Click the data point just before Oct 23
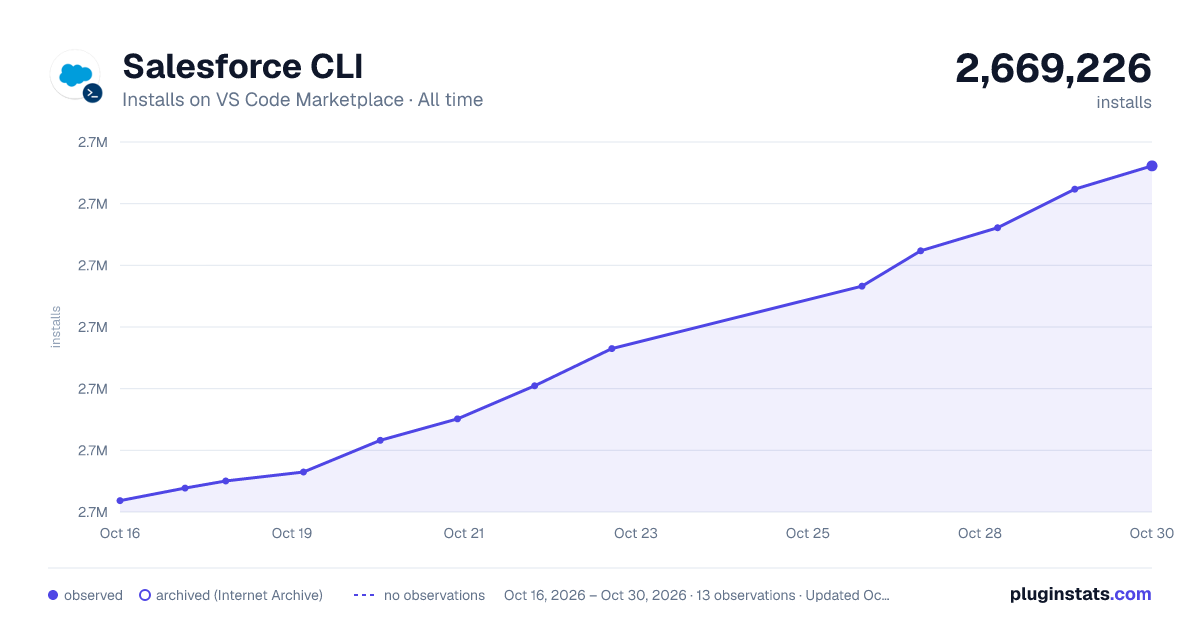Screen dimensions: 1200x630 tap(612, 348)
